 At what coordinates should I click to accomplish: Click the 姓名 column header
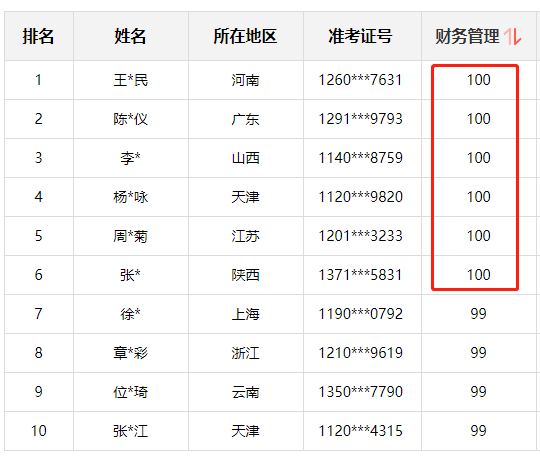click(131, 36)
